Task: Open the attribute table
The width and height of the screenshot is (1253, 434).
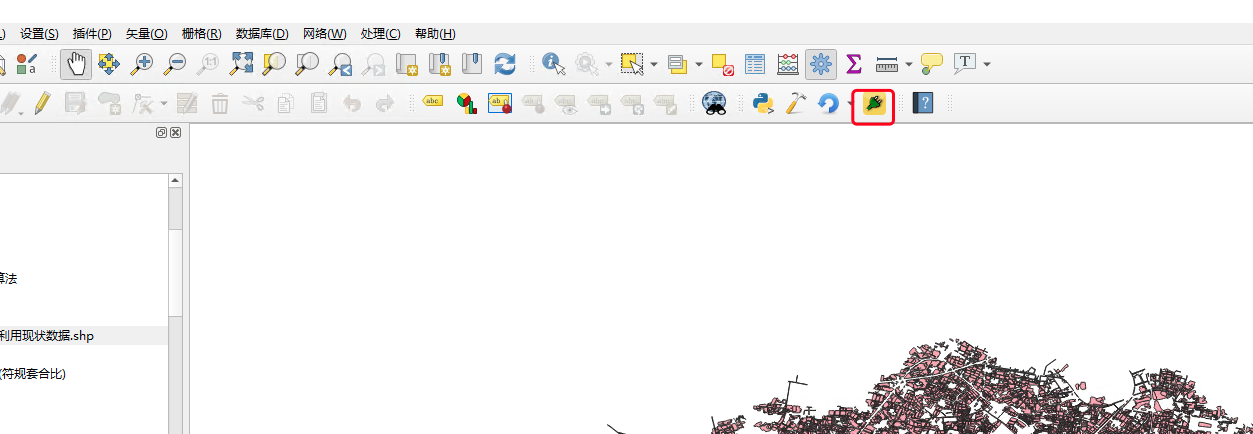Action: pos(755,64)
